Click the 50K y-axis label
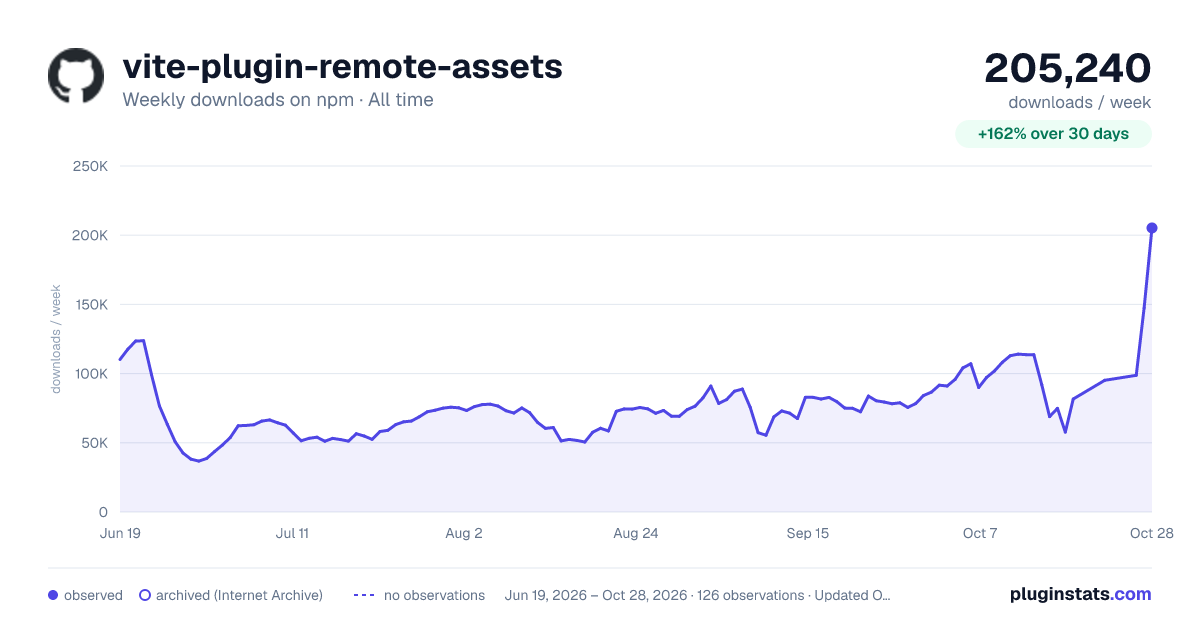The image size is (1200, 630). coord(95,443)
